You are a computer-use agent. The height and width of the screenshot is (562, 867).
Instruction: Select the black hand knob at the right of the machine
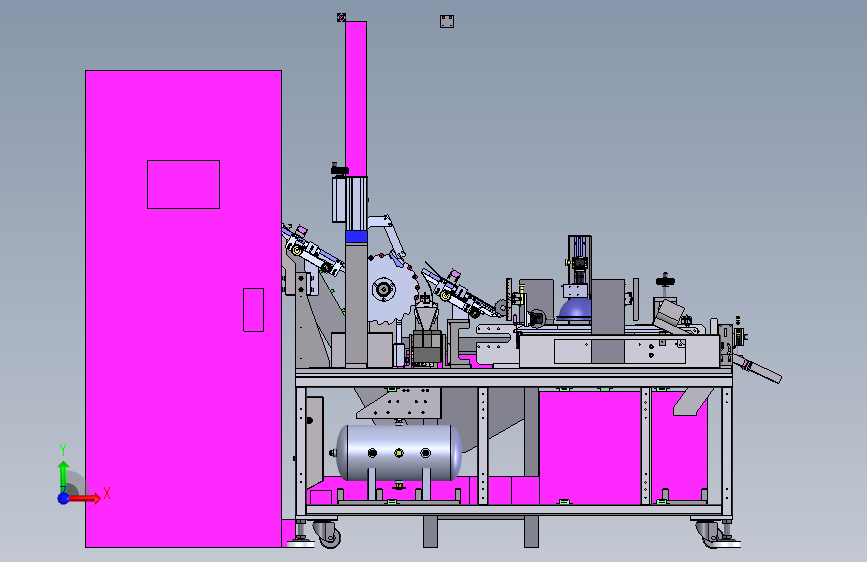(665, 280)
